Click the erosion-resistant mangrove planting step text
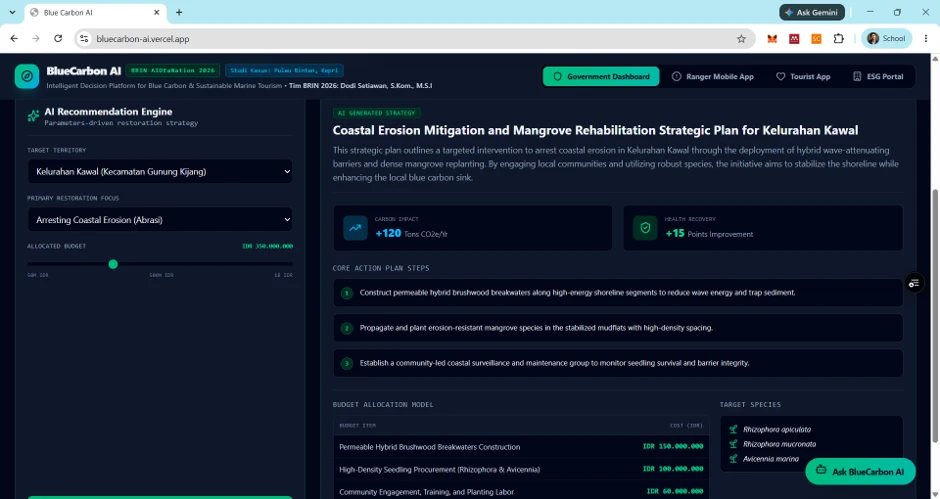Image resolution: width=940 pixels, height=499 pixels. tap(536, 328)
